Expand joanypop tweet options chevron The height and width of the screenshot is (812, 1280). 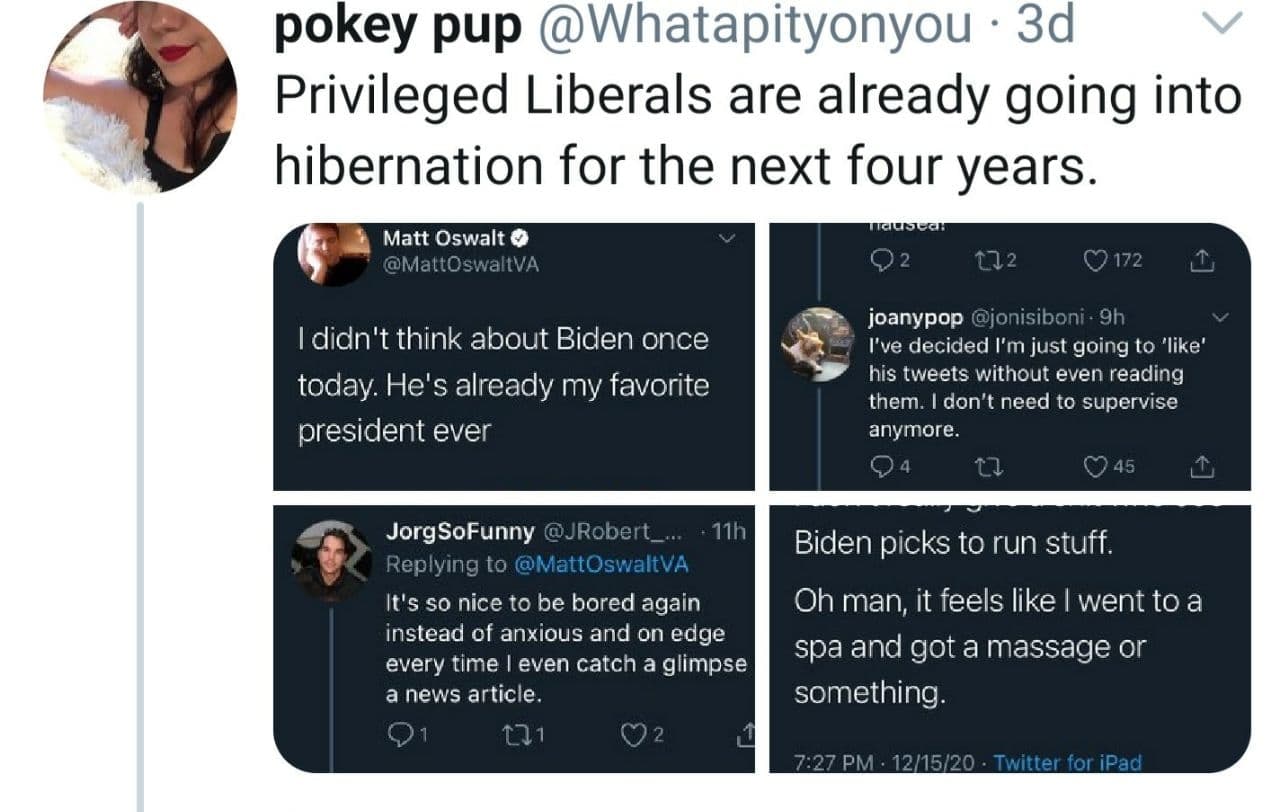(1220, 318)
